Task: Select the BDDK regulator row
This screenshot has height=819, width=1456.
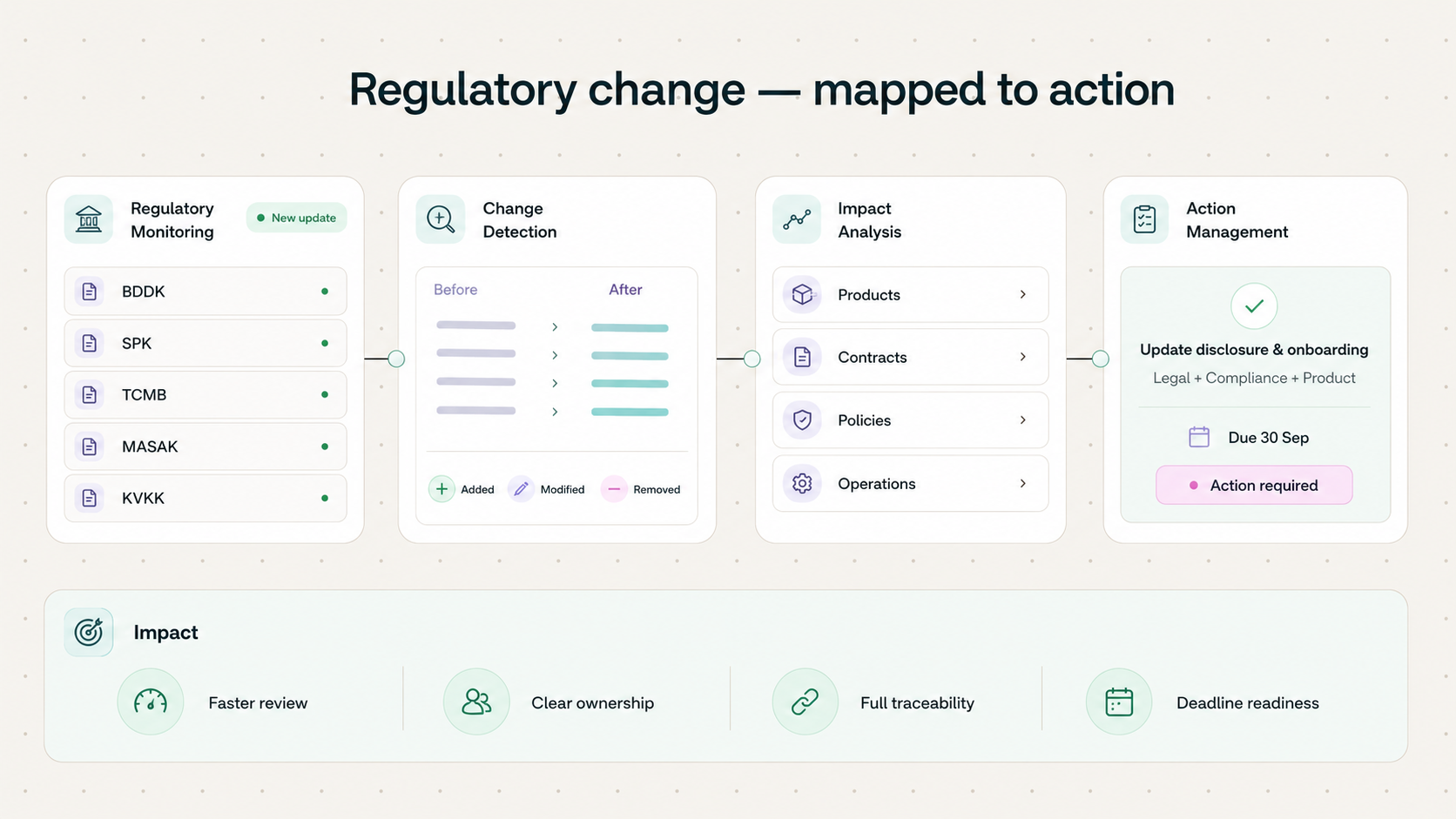Action: click(x=206, y=292)
